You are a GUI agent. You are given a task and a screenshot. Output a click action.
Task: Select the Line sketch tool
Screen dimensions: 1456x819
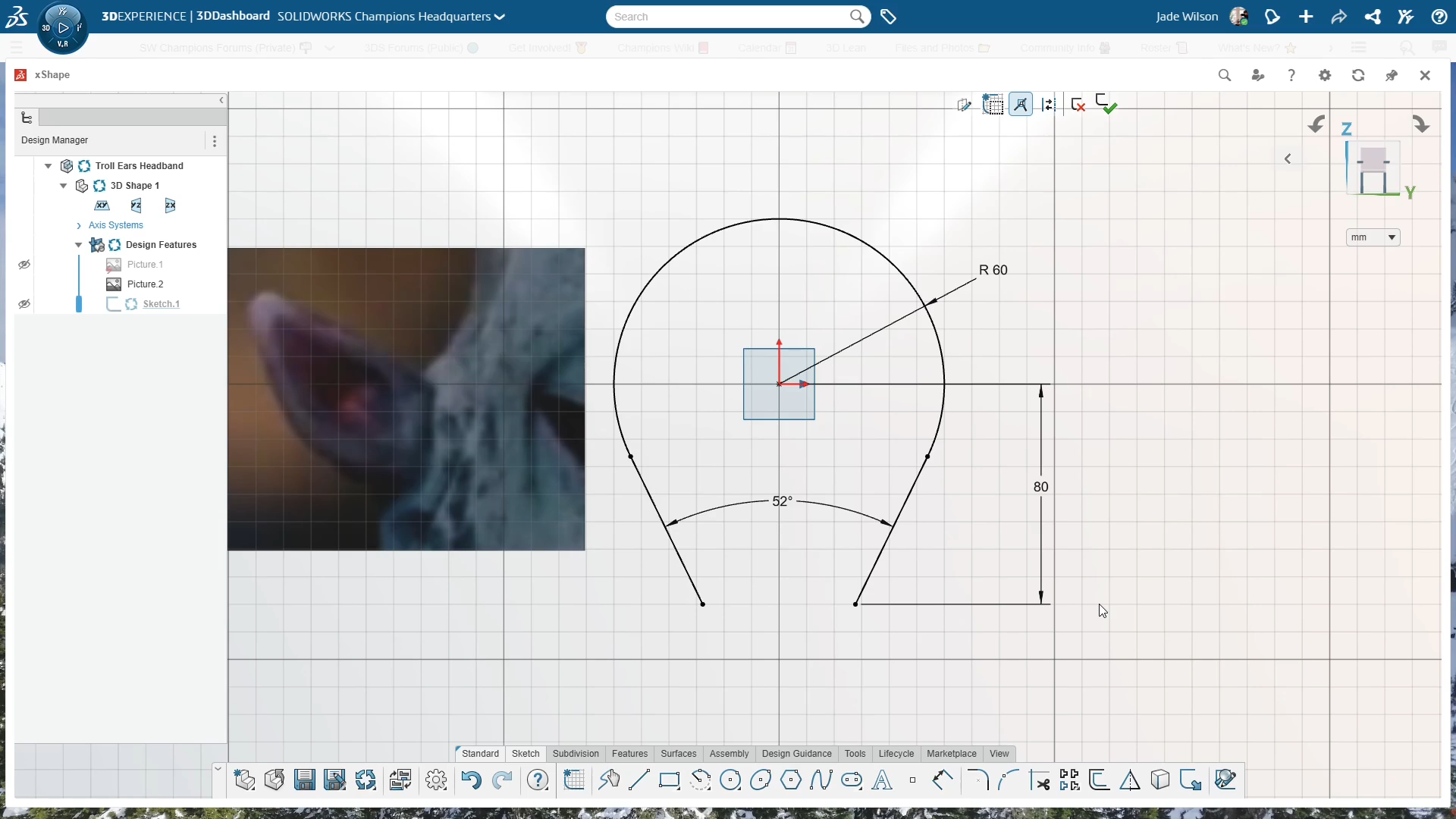point(639,780)
